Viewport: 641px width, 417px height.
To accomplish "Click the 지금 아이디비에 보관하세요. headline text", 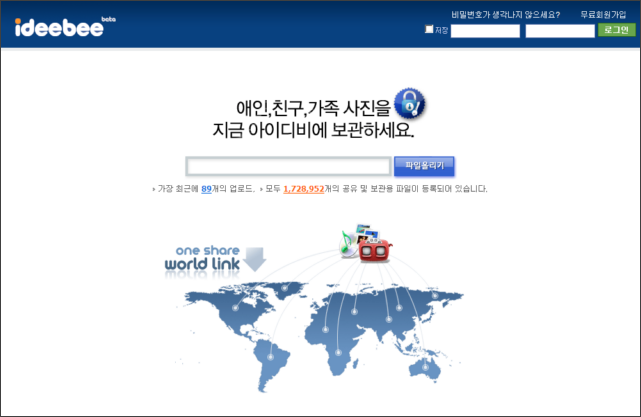I will (x=313, y=130).
